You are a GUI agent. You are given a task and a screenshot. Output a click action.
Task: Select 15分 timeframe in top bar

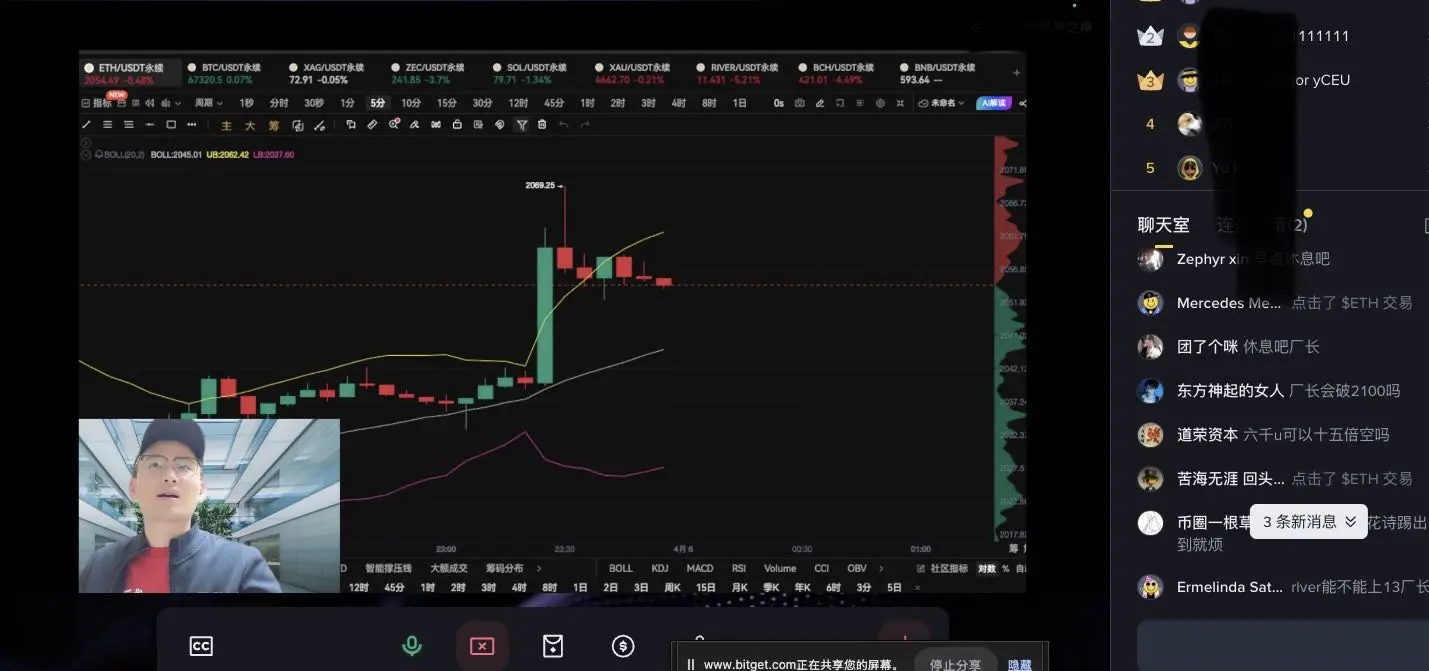(446, 103)
